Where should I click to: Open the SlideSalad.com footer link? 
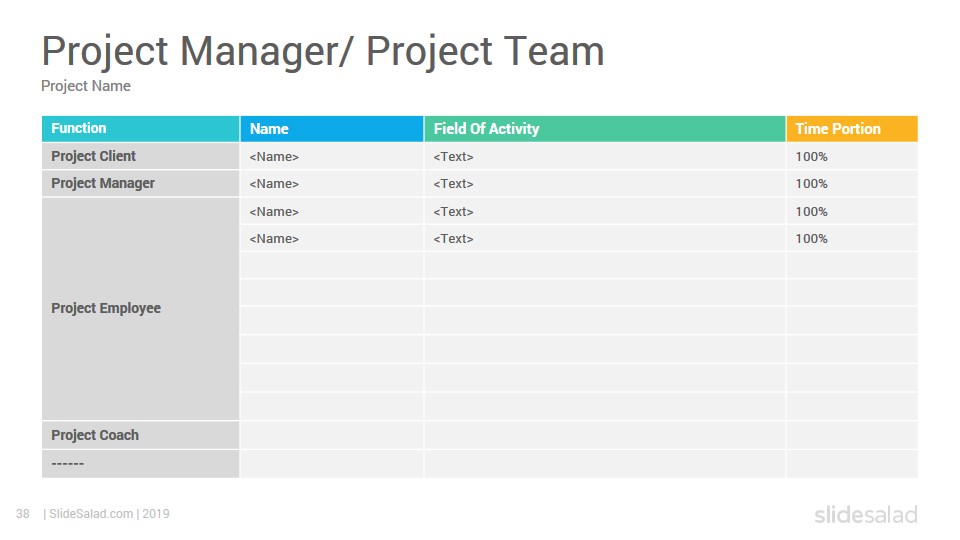pos(91,514)
